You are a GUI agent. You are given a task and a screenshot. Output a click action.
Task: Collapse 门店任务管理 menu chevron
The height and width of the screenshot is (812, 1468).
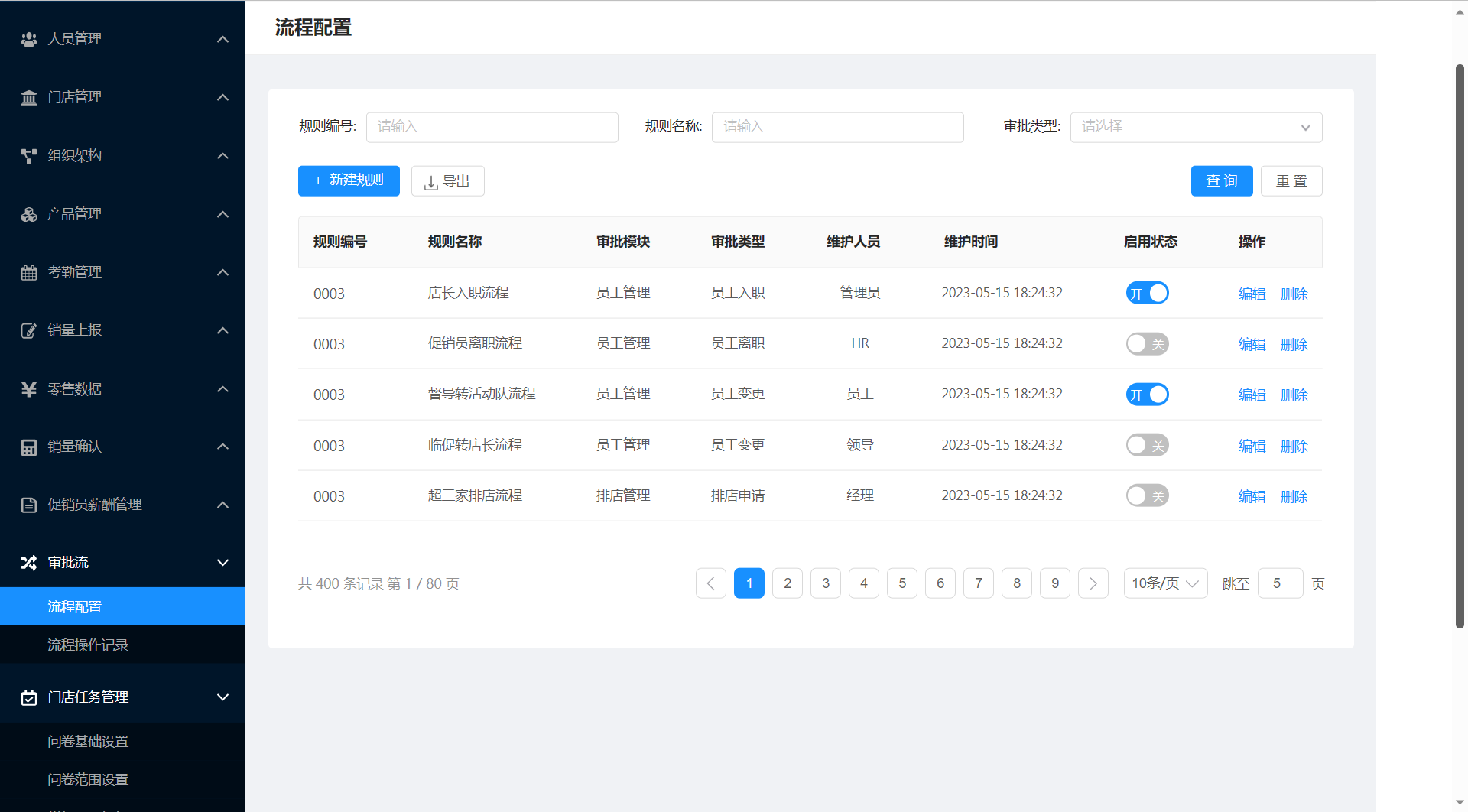[222, 697]
